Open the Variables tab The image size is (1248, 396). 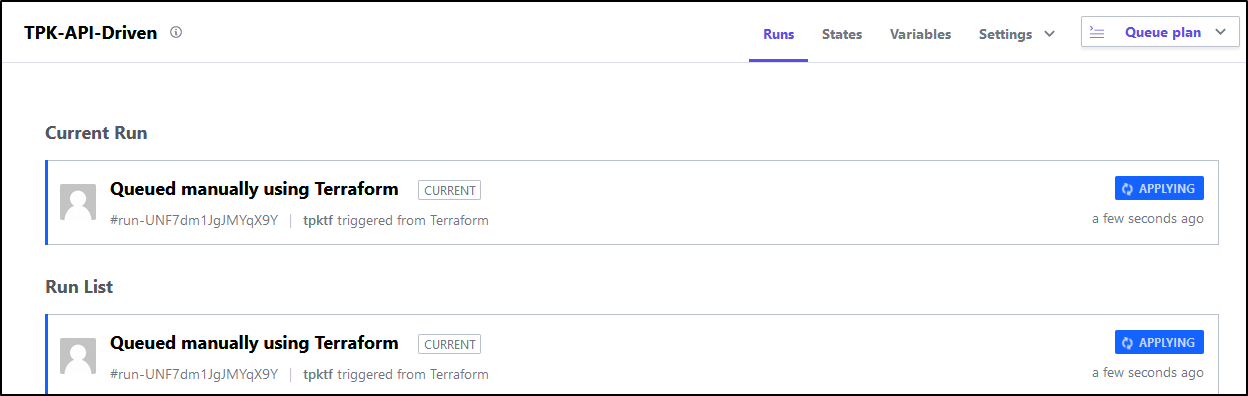coord(920,34)
